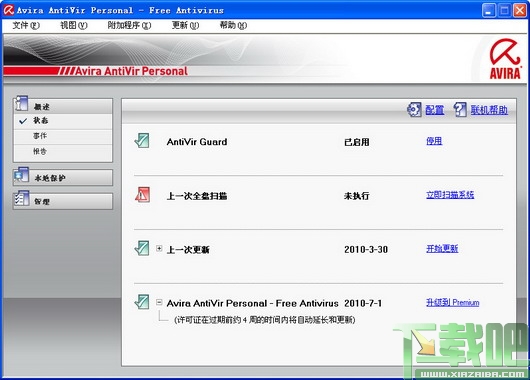Click the AntiVir Guard label

click(197, 142)
